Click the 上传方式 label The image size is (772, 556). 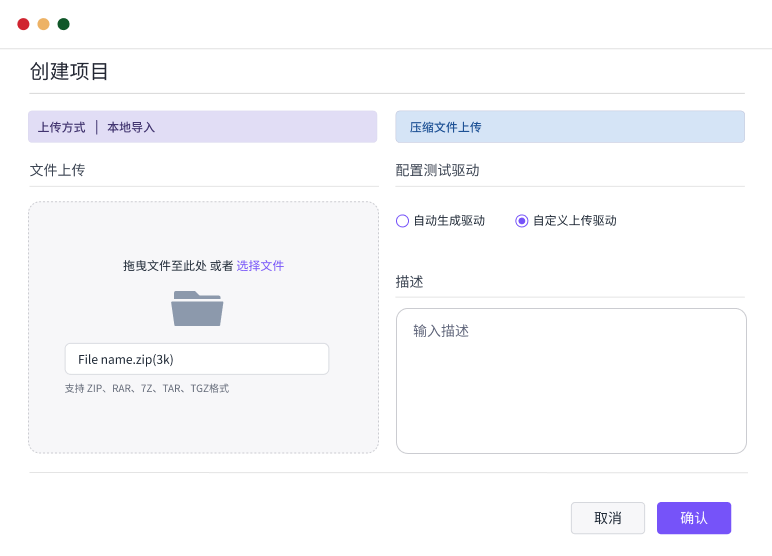[x=61, y=127]
